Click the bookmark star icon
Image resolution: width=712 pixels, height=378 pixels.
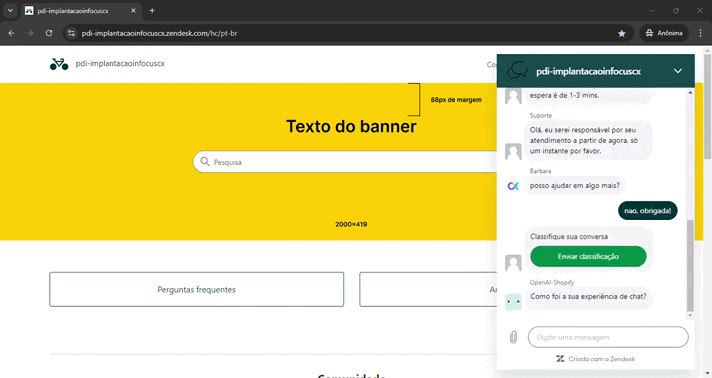pyautogui.click(x=622, y=33)
